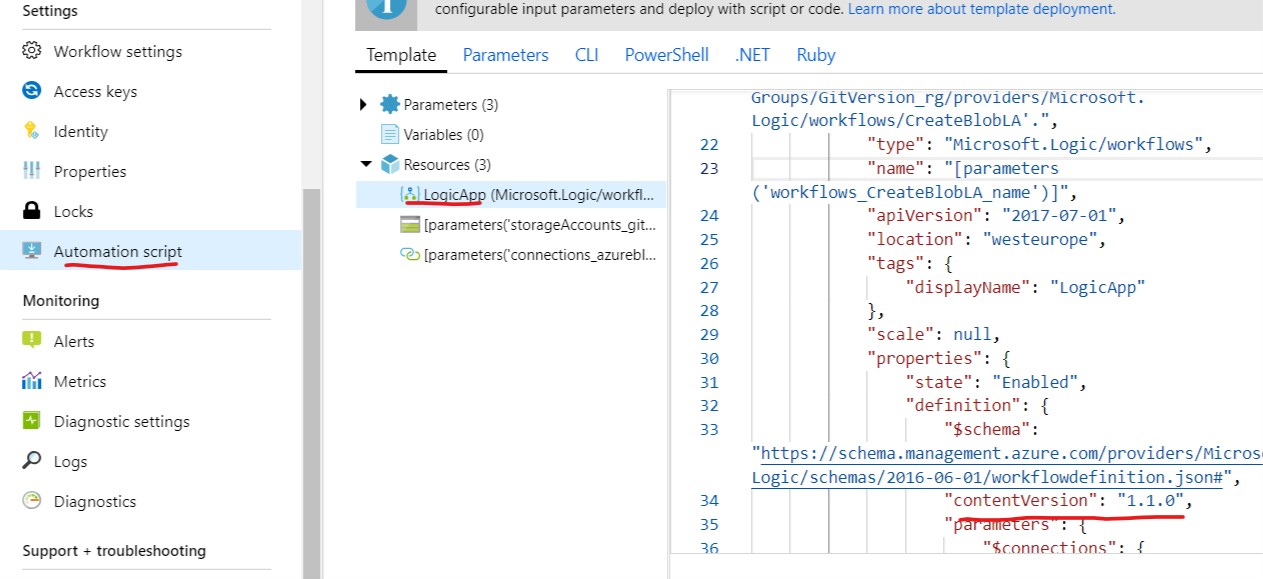The height and width of the screenshot is (579, 1263).
Task: Open the CLI tab
Action: pyautogui.click(x=587, y=55)
